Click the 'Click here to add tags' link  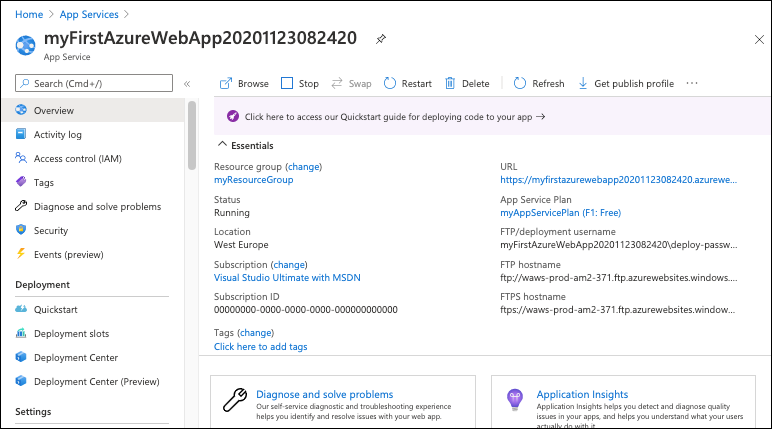(260, 346)
